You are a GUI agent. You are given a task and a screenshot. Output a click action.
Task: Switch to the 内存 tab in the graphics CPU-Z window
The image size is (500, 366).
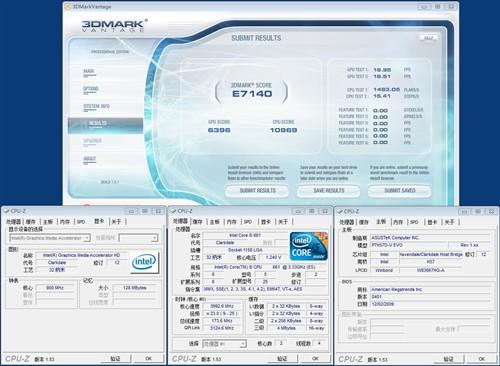pyautogui.click(x=65, y=222)
